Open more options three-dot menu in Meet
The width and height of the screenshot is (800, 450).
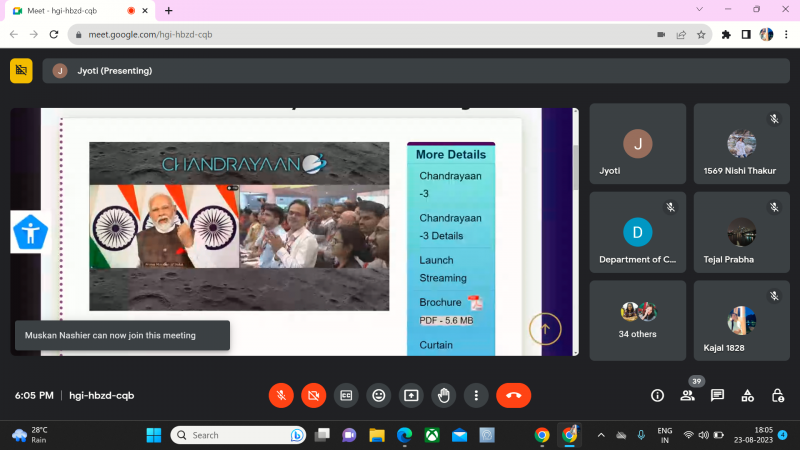click(x=476, y=395)
